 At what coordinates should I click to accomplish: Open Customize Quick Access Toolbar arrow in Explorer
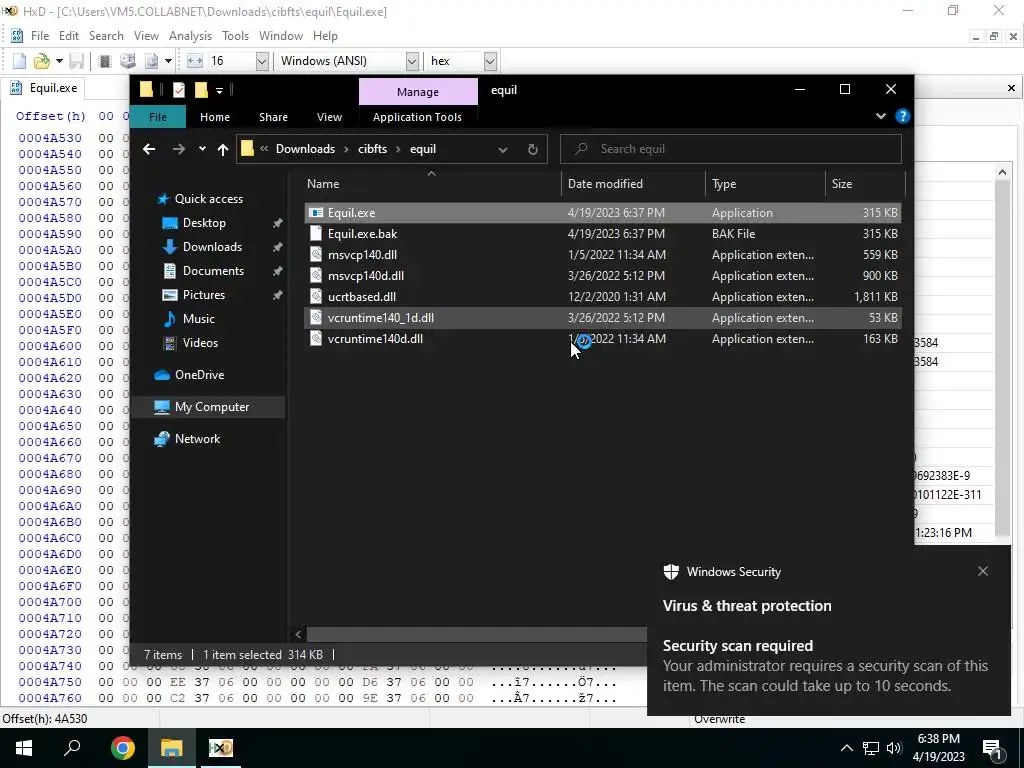[x=219, y=91]
